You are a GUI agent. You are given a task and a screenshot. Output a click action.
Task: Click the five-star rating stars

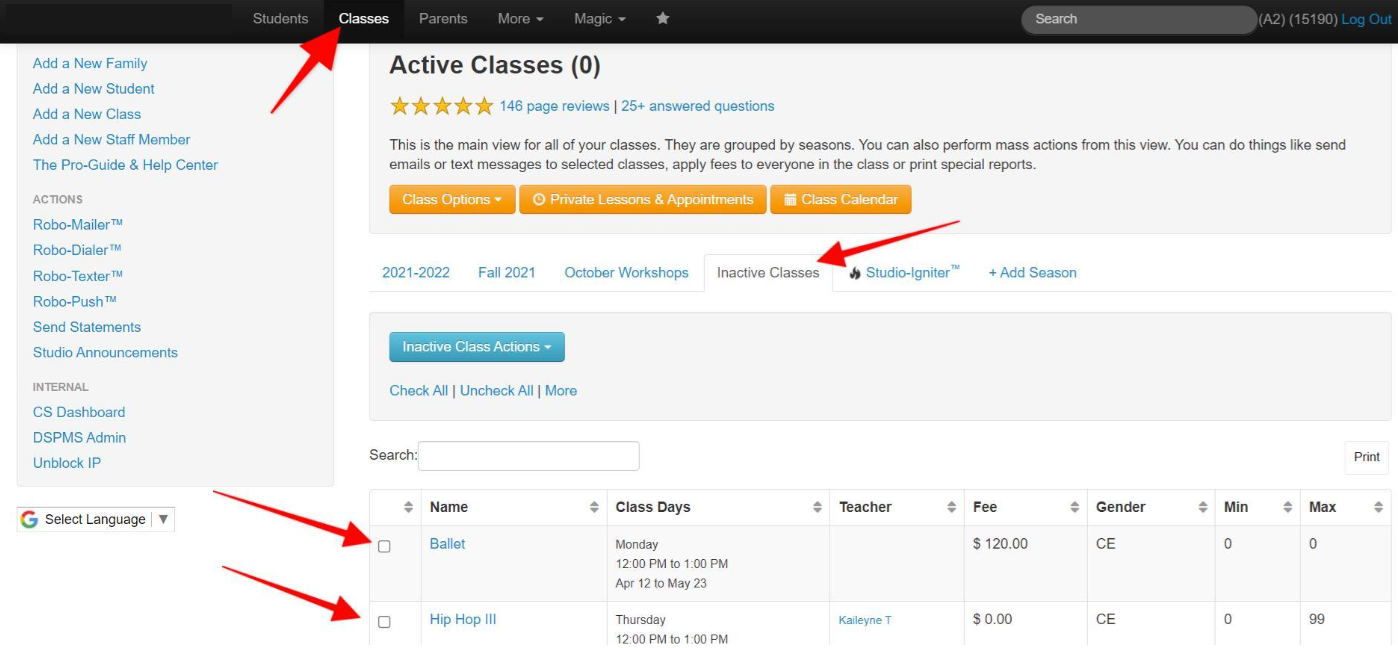[441, 106]
